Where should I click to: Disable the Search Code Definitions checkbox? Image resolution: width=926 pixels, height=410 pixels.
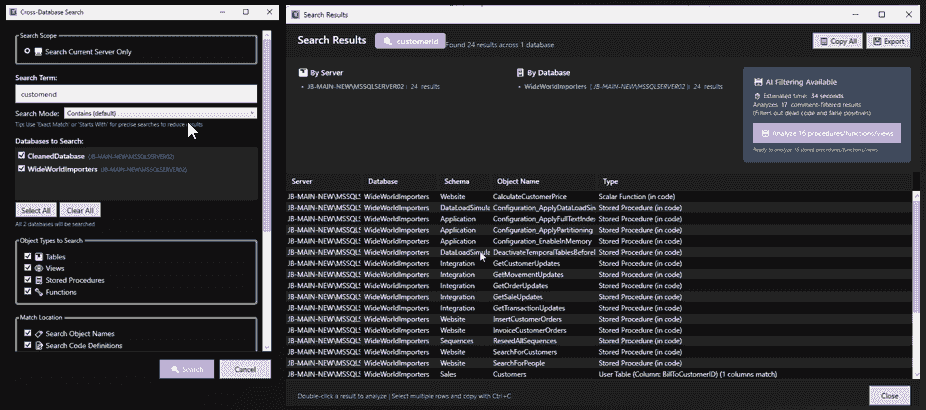click(x=26, y=346)
